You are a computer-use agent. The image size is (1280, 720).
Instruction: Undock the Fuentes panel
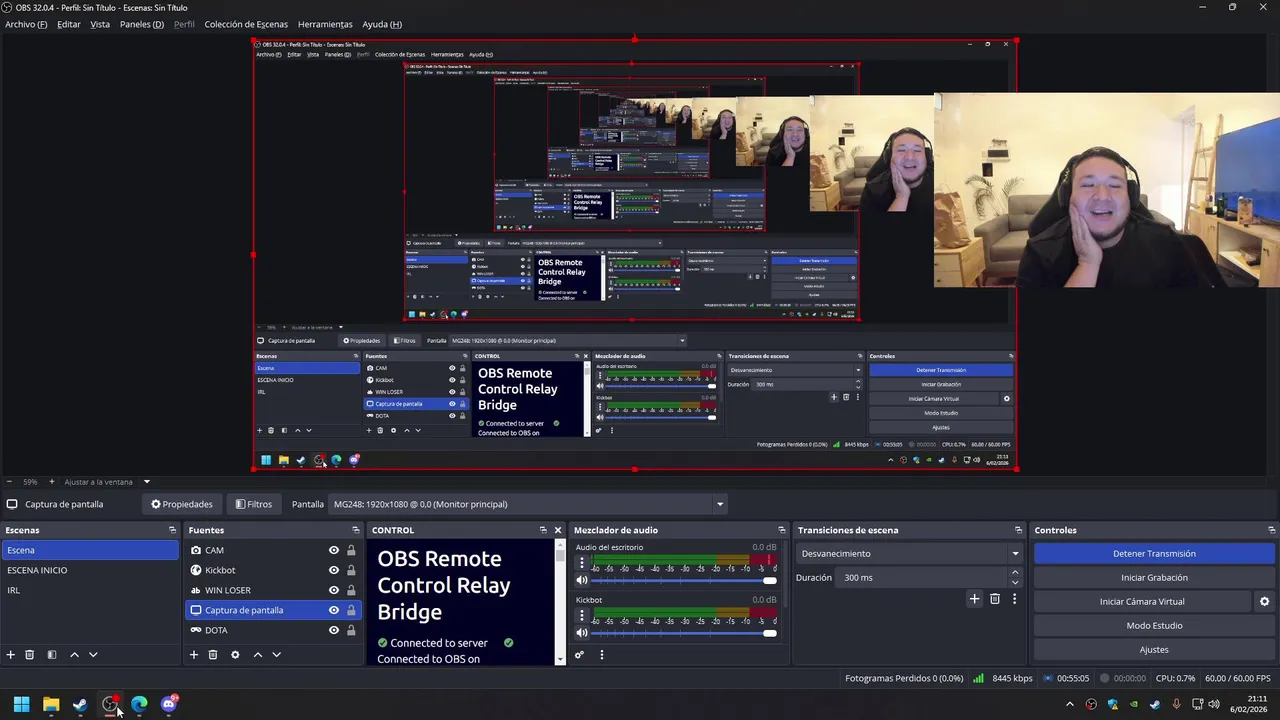(355, 530)
